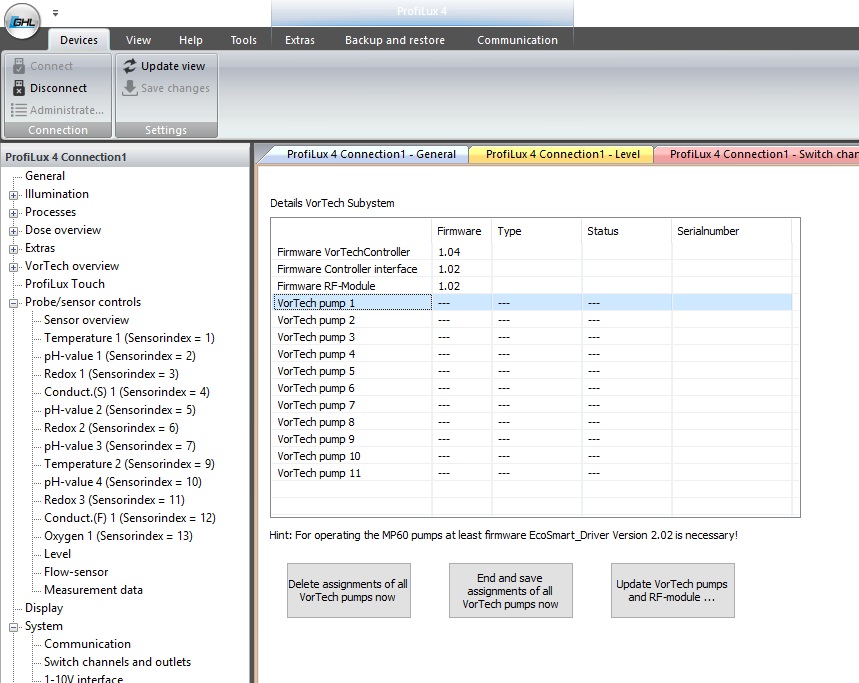Viewport: 859px width, 683px height.
Task: Select the ProfiLux 4 Connection1 - General tab
Action: coord(371,154)
